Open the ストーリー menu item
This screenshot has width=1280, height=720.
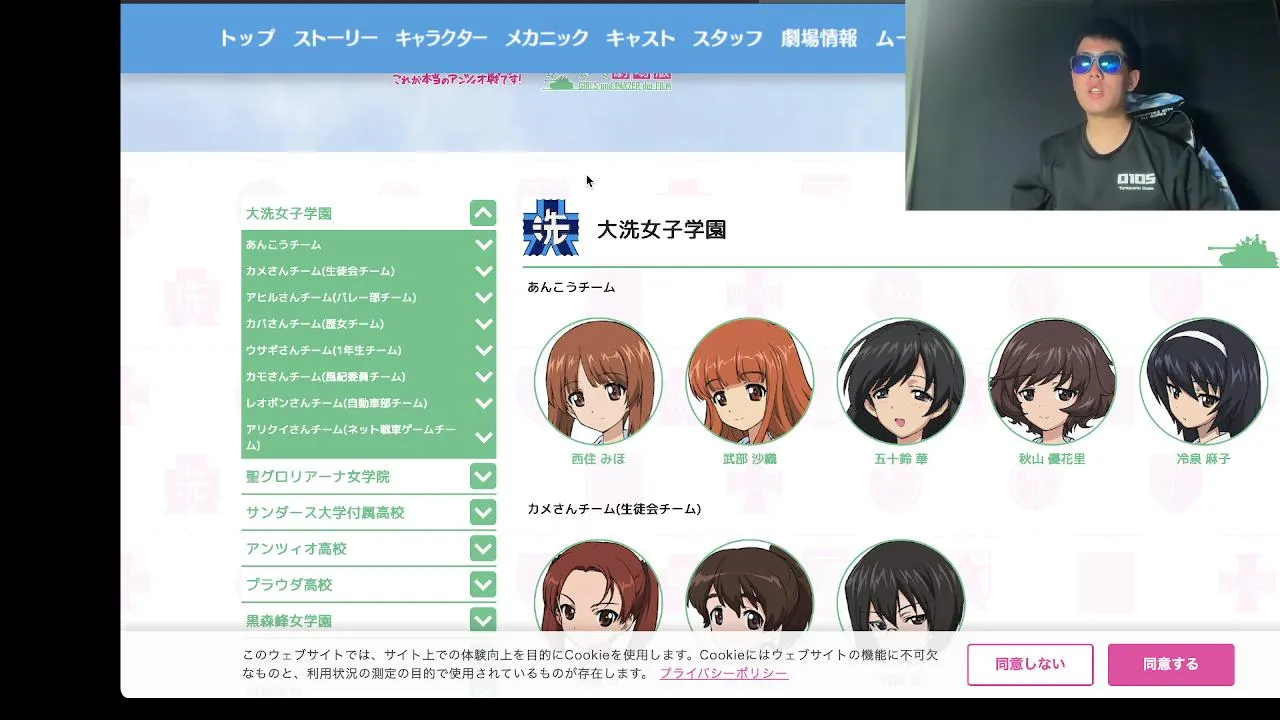pos(335,38)
